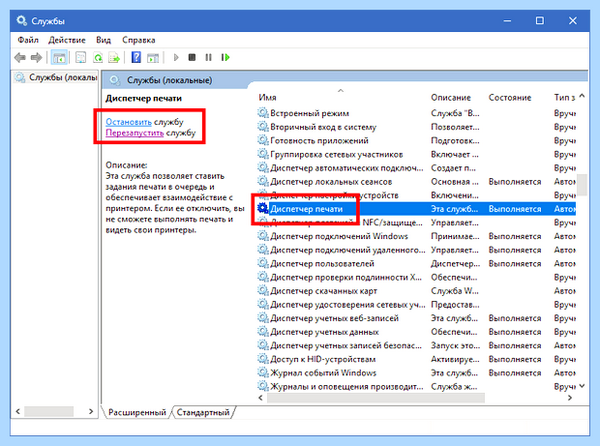Open the Файл menu

point(28,40)
